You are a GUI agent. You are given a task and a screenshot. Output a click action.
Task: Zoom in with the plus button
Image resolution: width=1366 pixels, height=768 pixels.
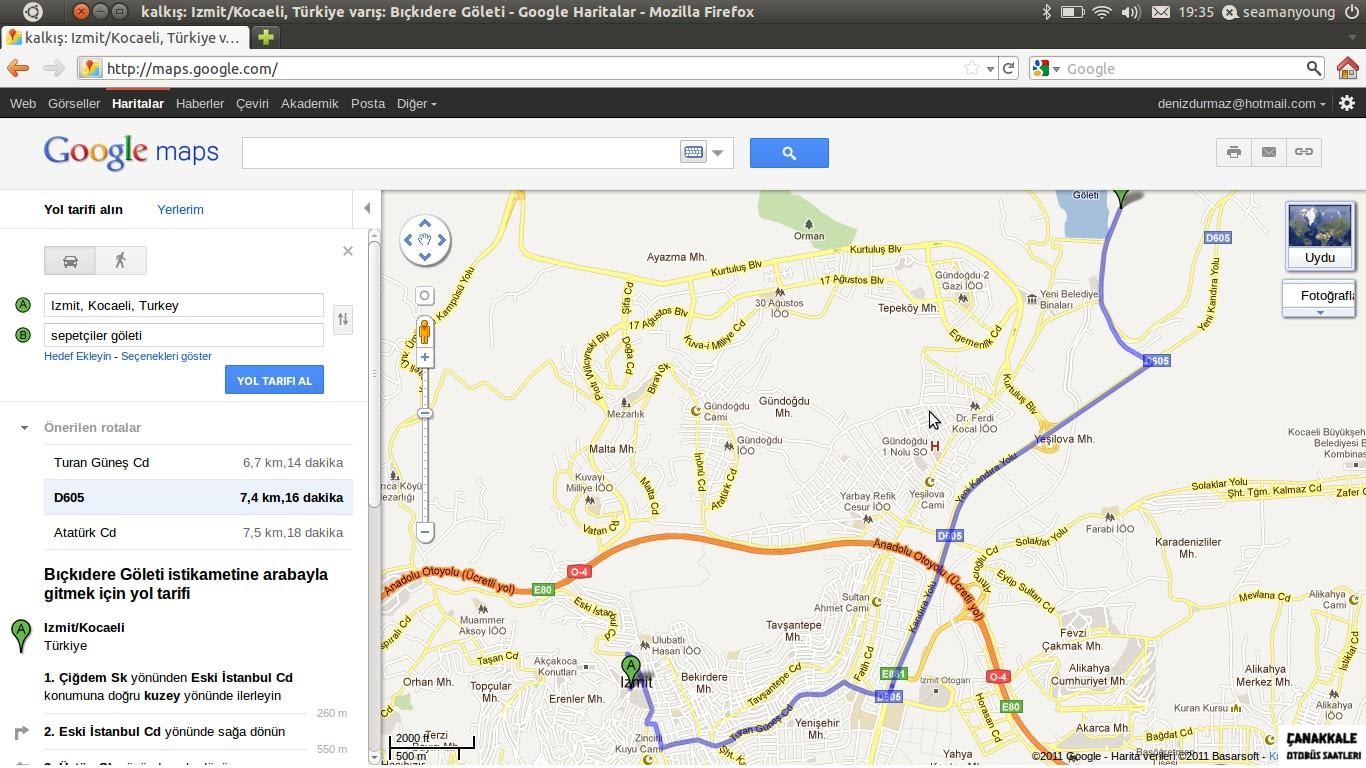(x=425, y=357)
